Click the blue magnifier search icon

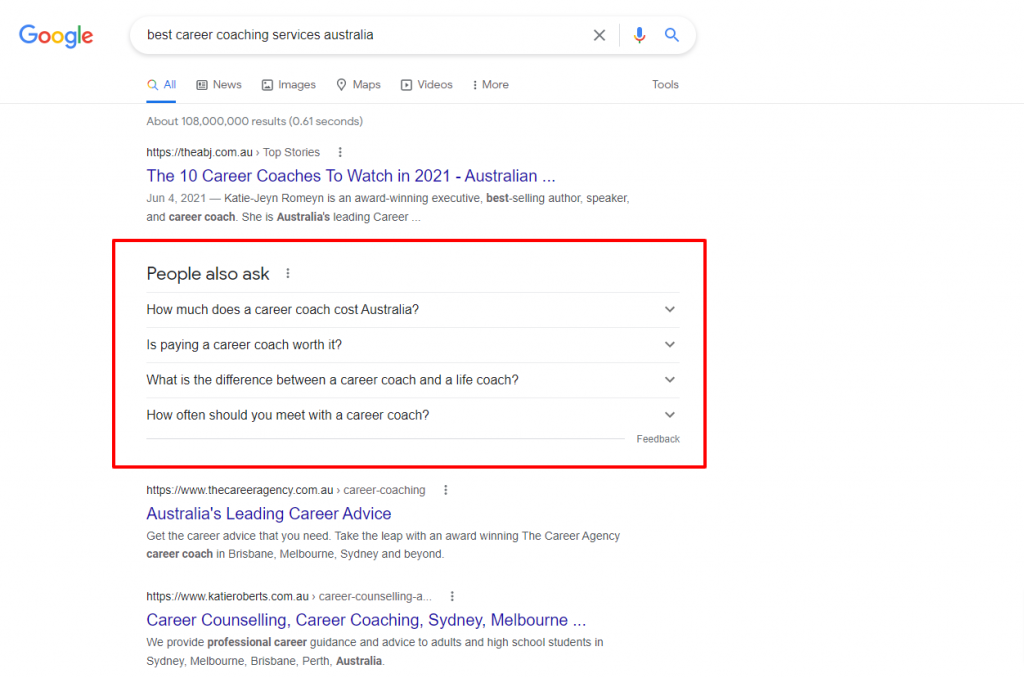pyautogui.click(x=672, y=35)
